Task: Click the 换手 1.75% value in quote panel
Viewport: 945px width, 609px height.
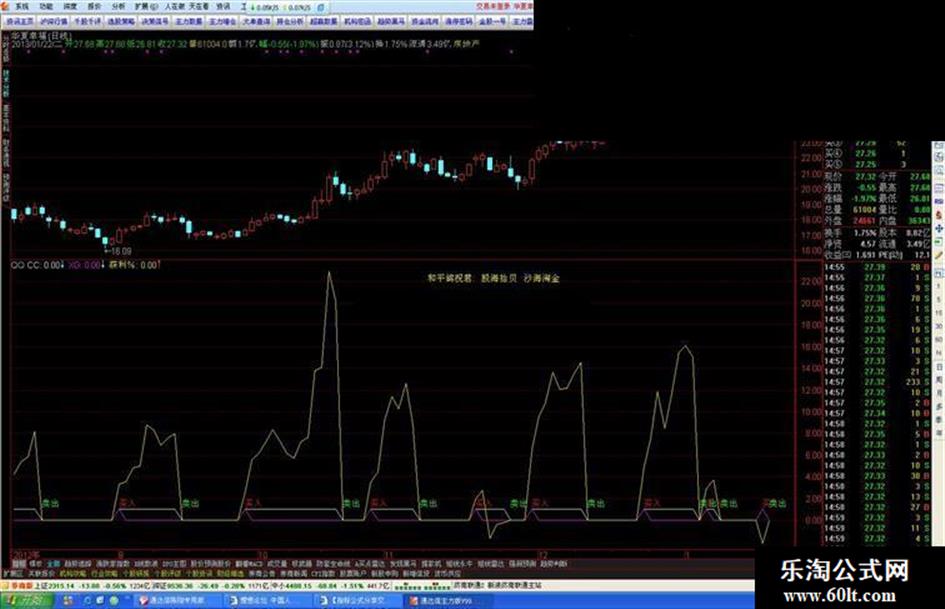Action: pyautogui.click(x=865, y=232)
